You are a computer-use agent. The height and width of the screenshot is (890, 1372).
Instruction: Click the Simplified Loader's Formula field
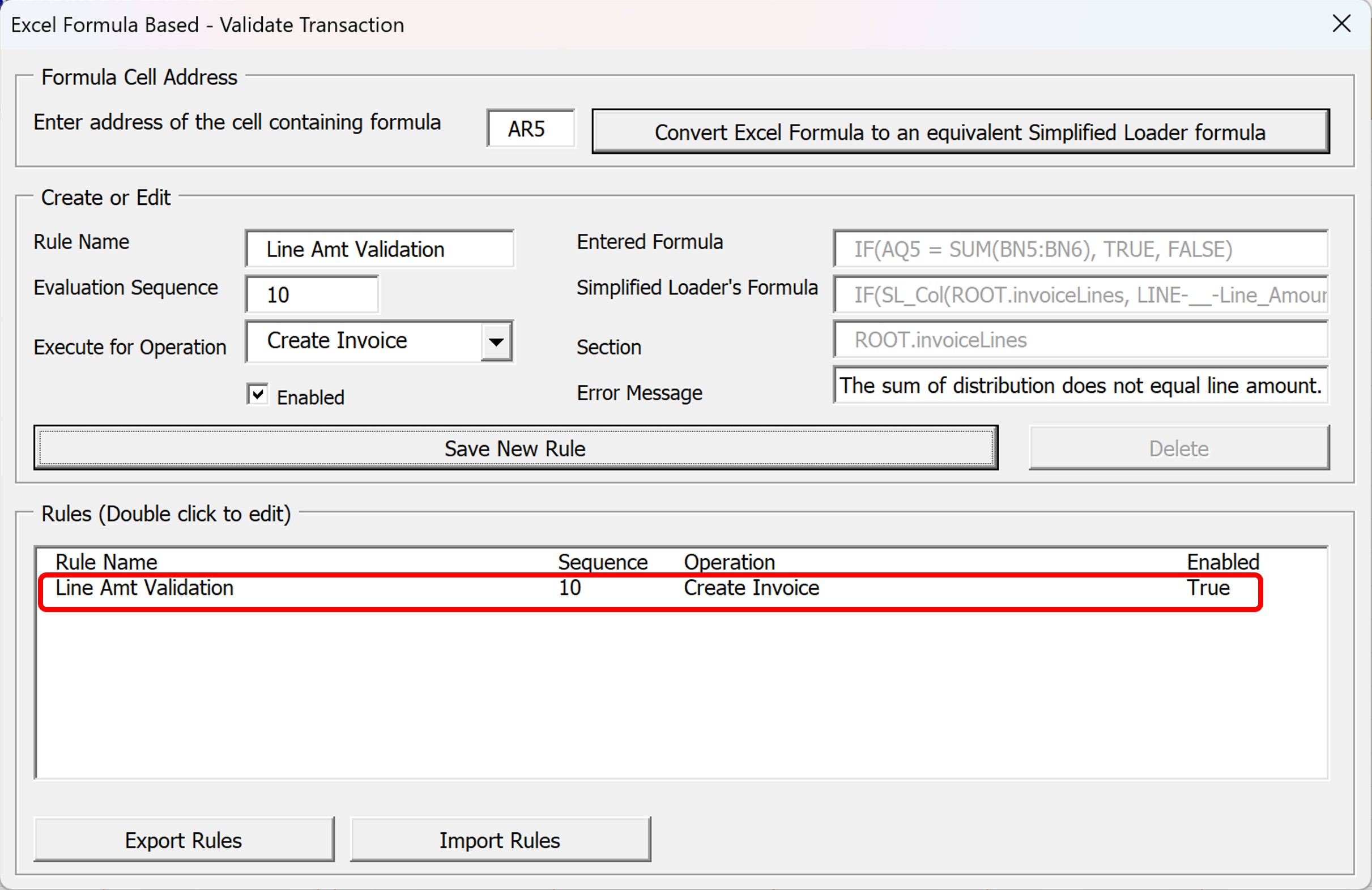1080,294
